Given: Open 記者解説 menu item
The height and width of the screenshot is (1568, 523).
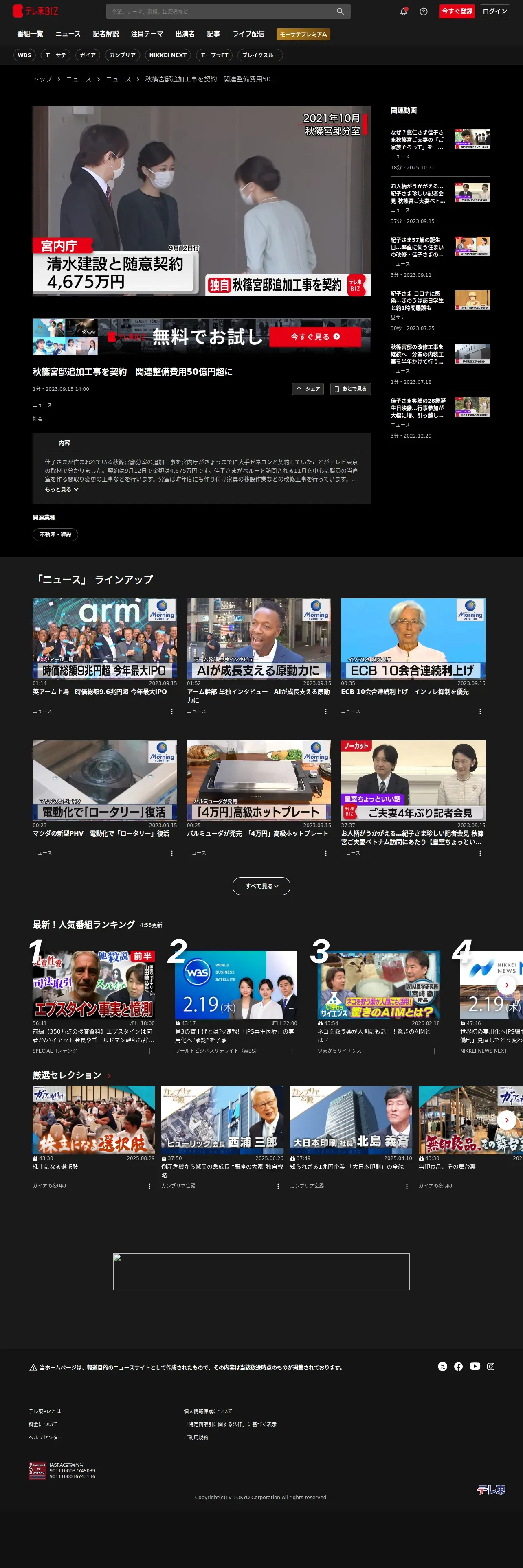Looking at the screenshot, I should (x=106, y=34).
